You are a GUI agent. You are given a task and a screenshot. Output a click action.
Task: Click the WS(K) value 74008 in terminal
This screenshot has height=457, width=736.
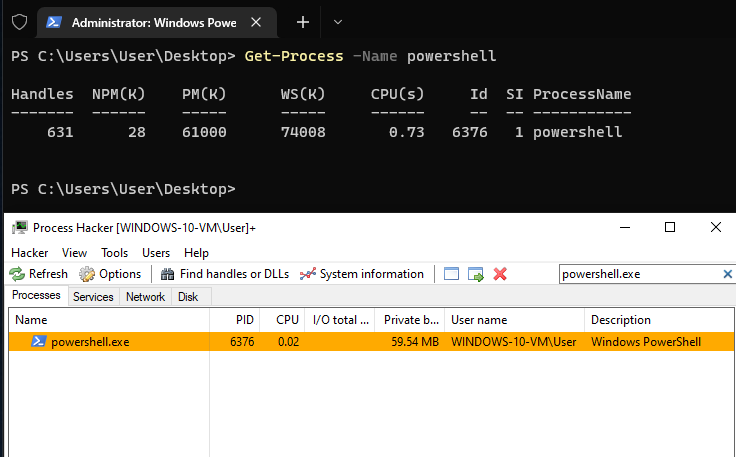click(303, 132)
